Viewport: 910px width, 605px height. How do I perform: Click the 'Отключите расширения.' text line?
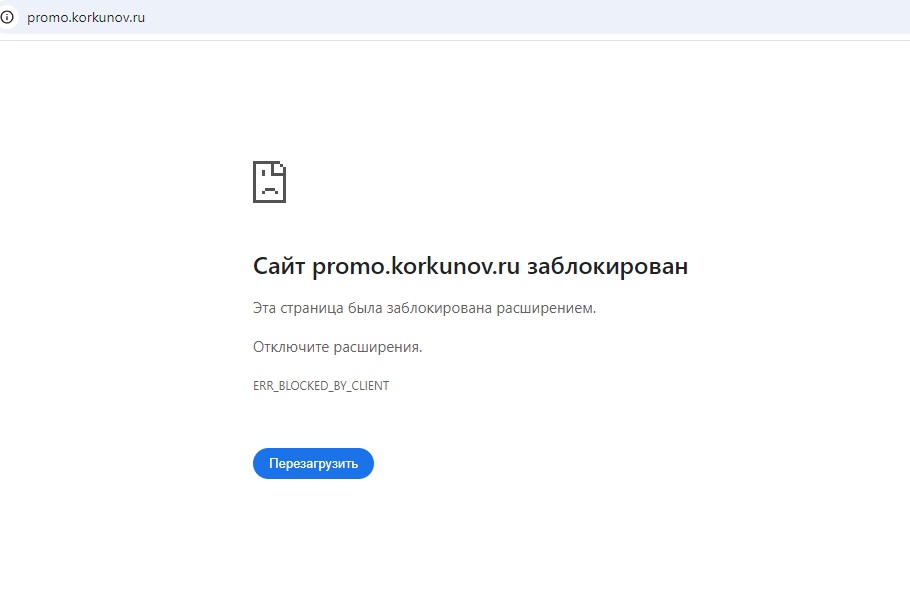coord(337,347)
